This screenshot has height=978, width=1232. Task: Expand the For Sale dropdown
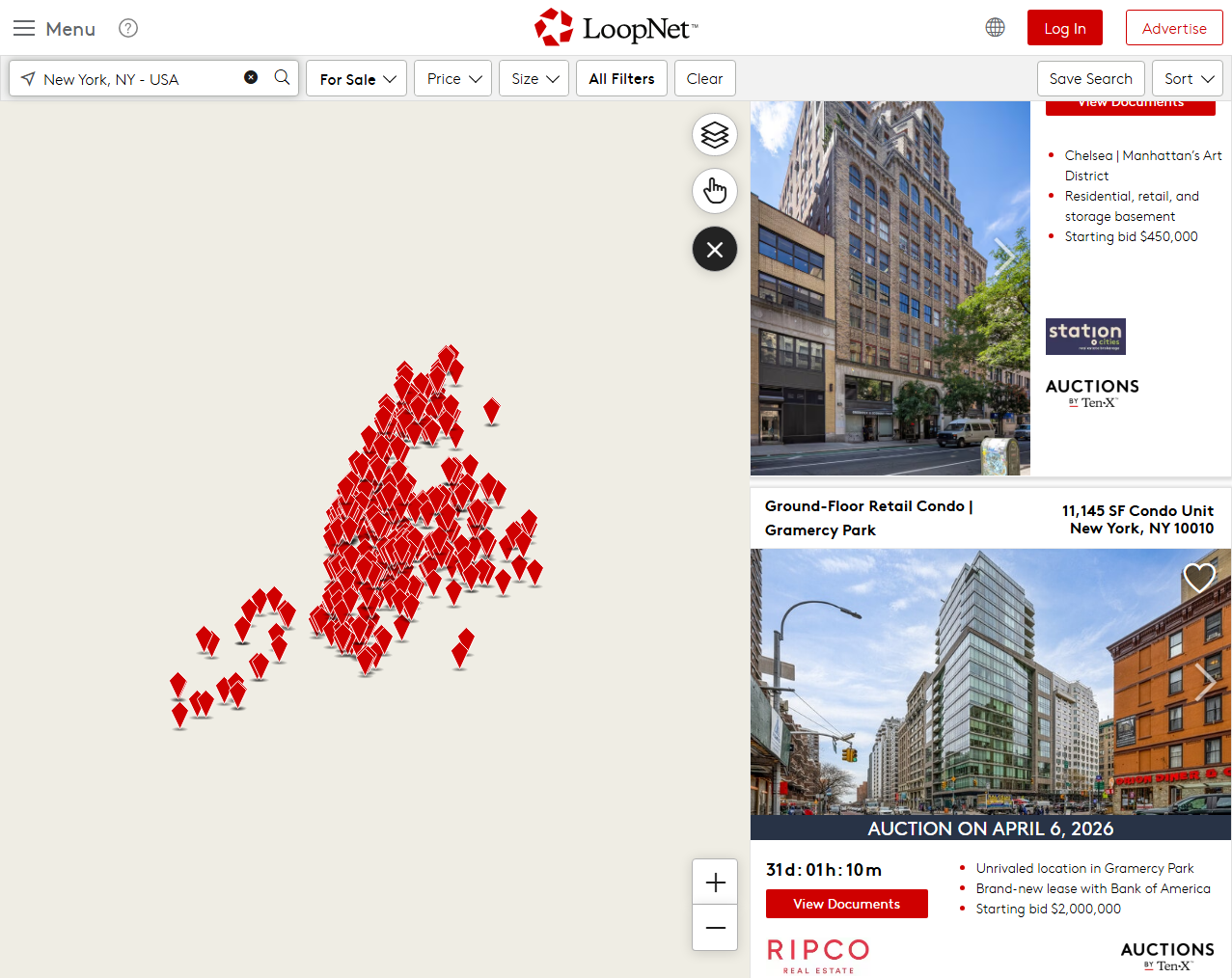(357, 79)
